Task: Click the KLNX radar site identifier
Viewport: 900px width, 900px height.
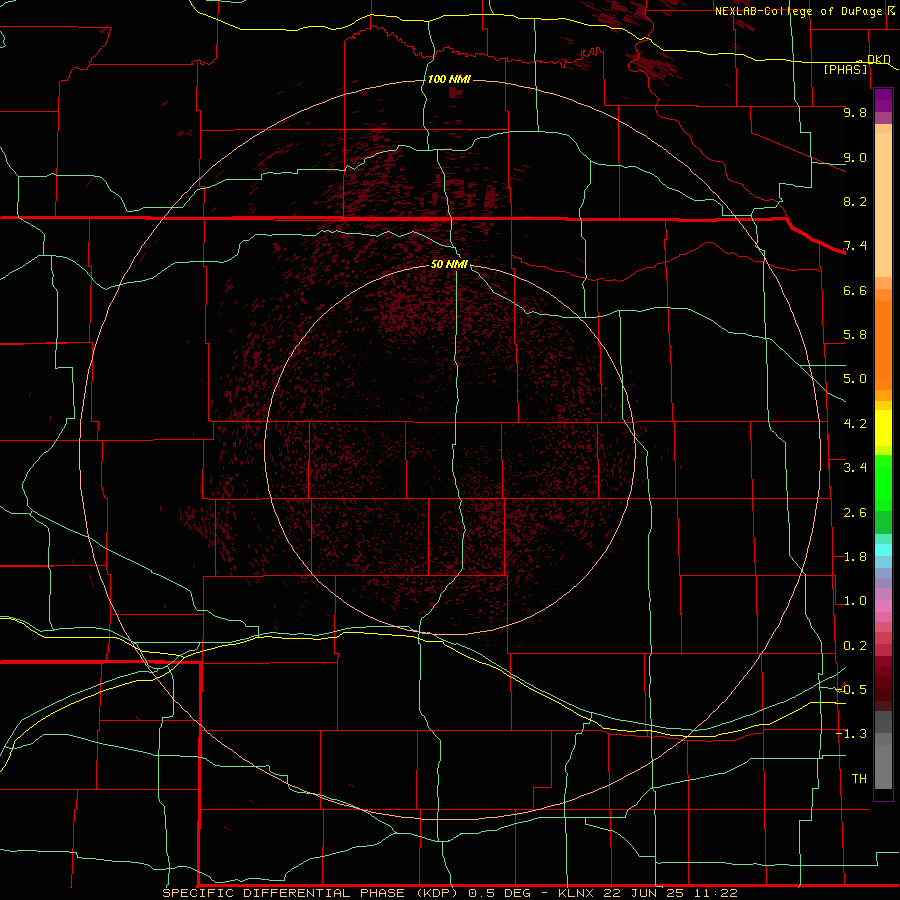Action: click(x=577, y=893)
